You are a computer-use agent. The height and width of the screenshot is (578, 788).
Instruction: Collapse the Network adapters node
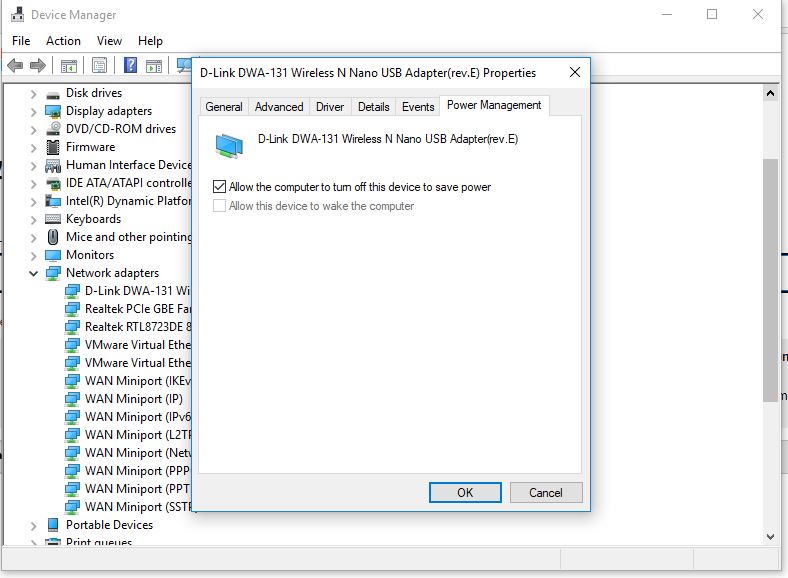(33, 273)
